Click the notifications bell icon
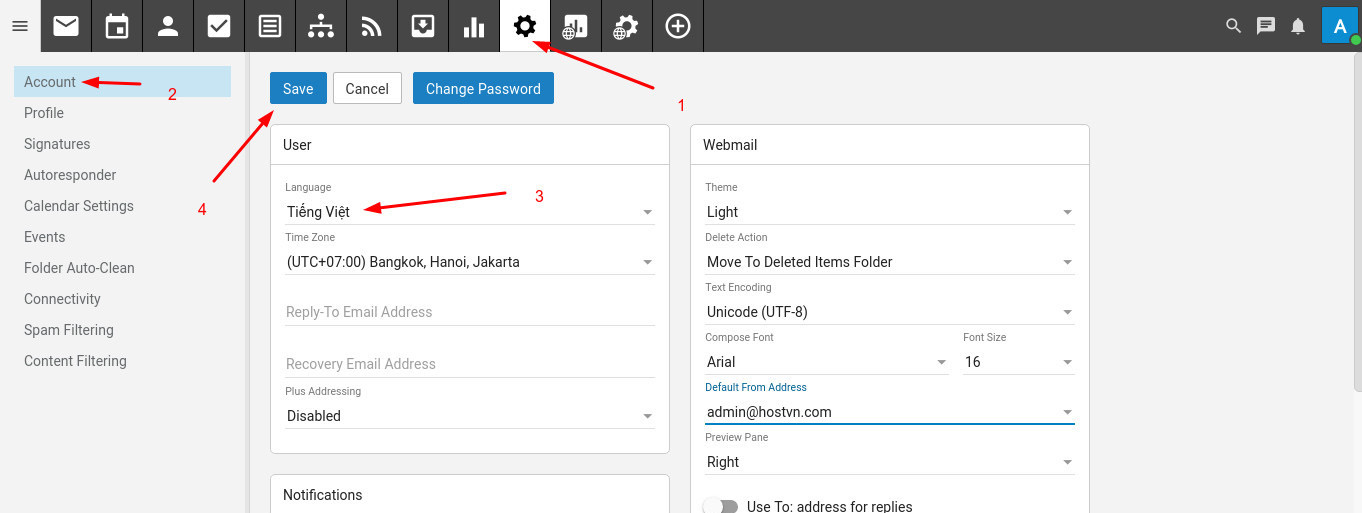The height and width of the screenshot is (513, 1362). coord(1298,26)
